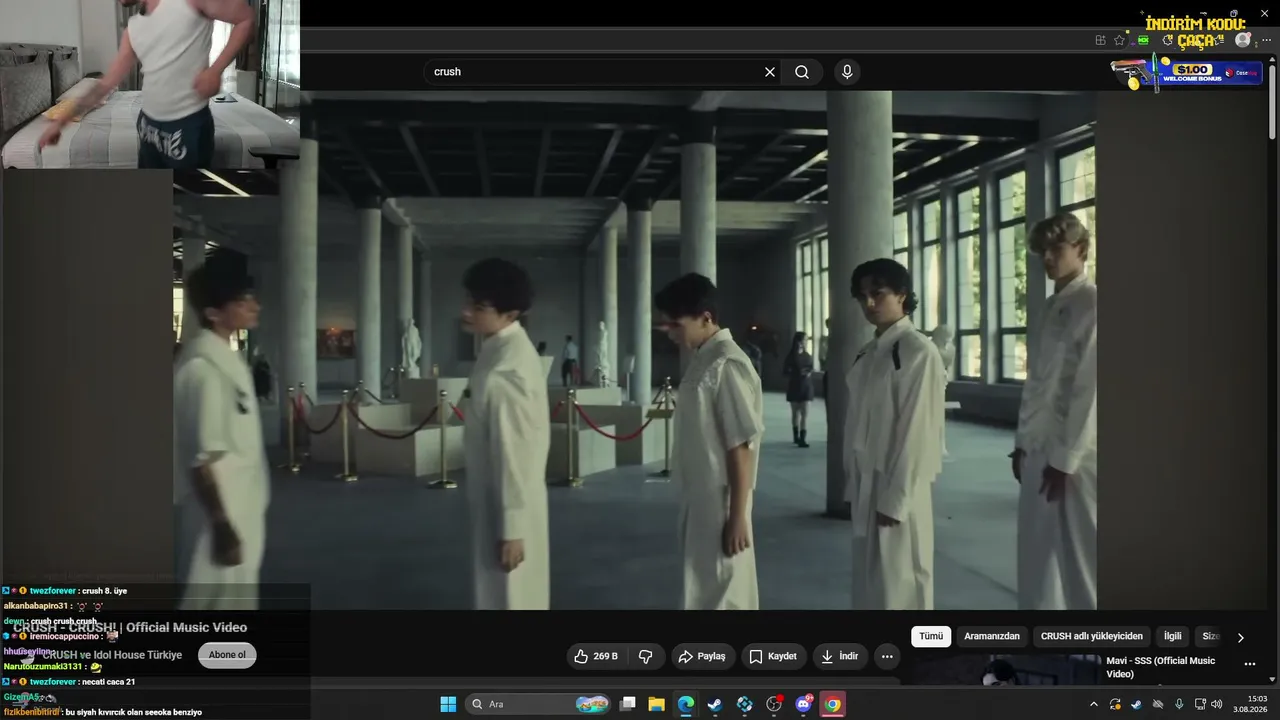The image size is (1280, 720).
Task: Show more filter chips with right arrow
Action: click(x=1241, y=637)
